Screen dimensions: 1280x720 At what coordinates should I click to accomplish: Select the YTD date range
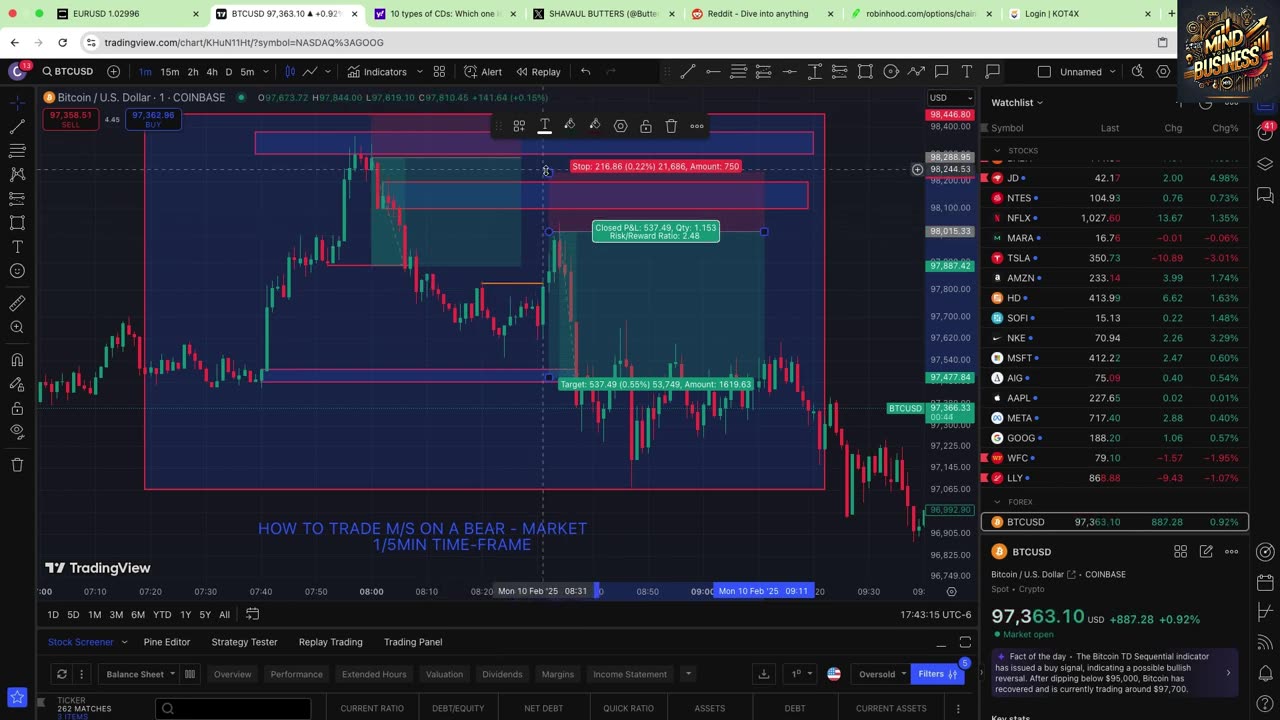(162, 615)
